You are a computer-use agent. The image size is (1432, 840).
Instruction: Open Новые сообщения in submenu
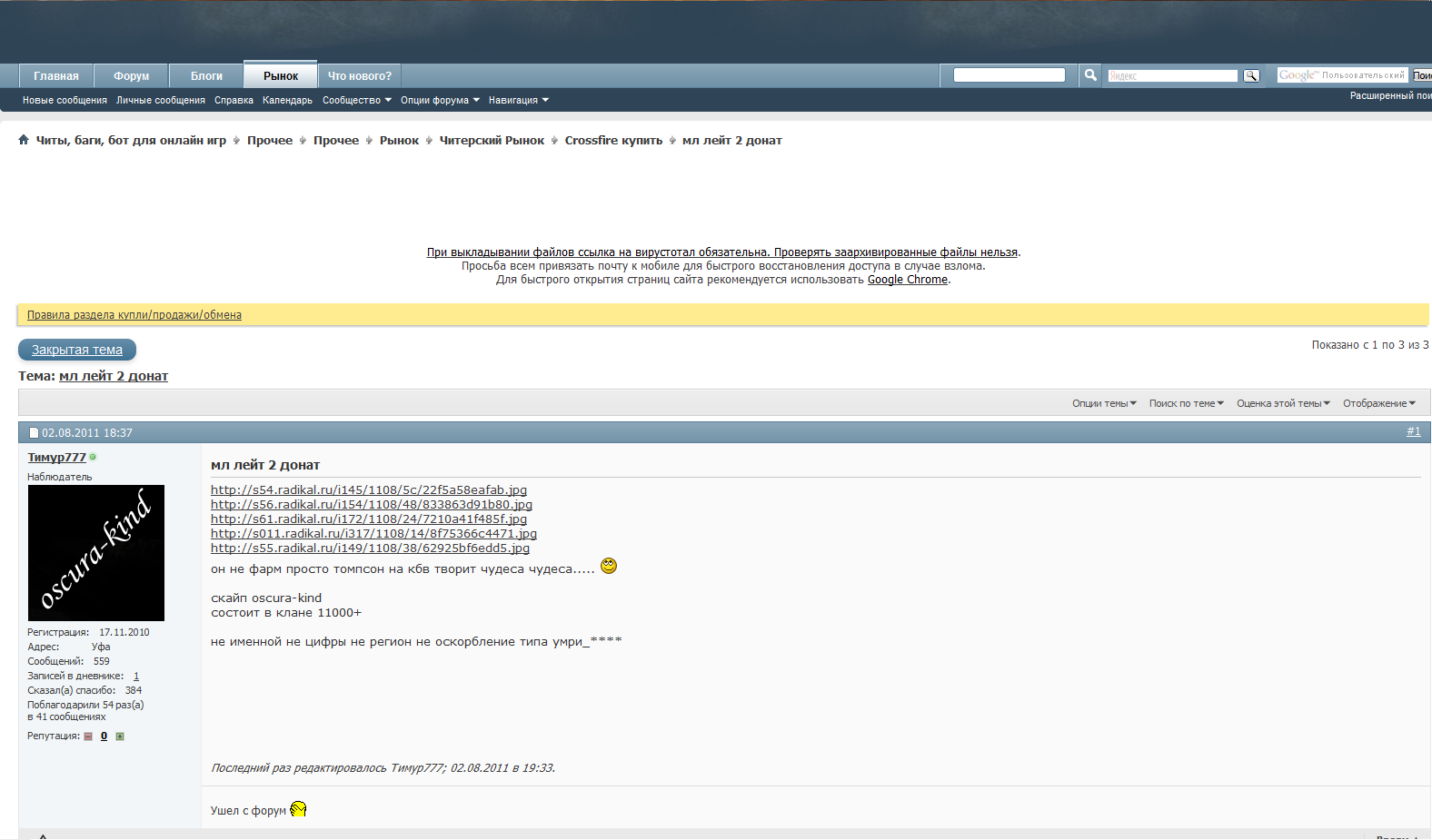(x=65, y=100)
